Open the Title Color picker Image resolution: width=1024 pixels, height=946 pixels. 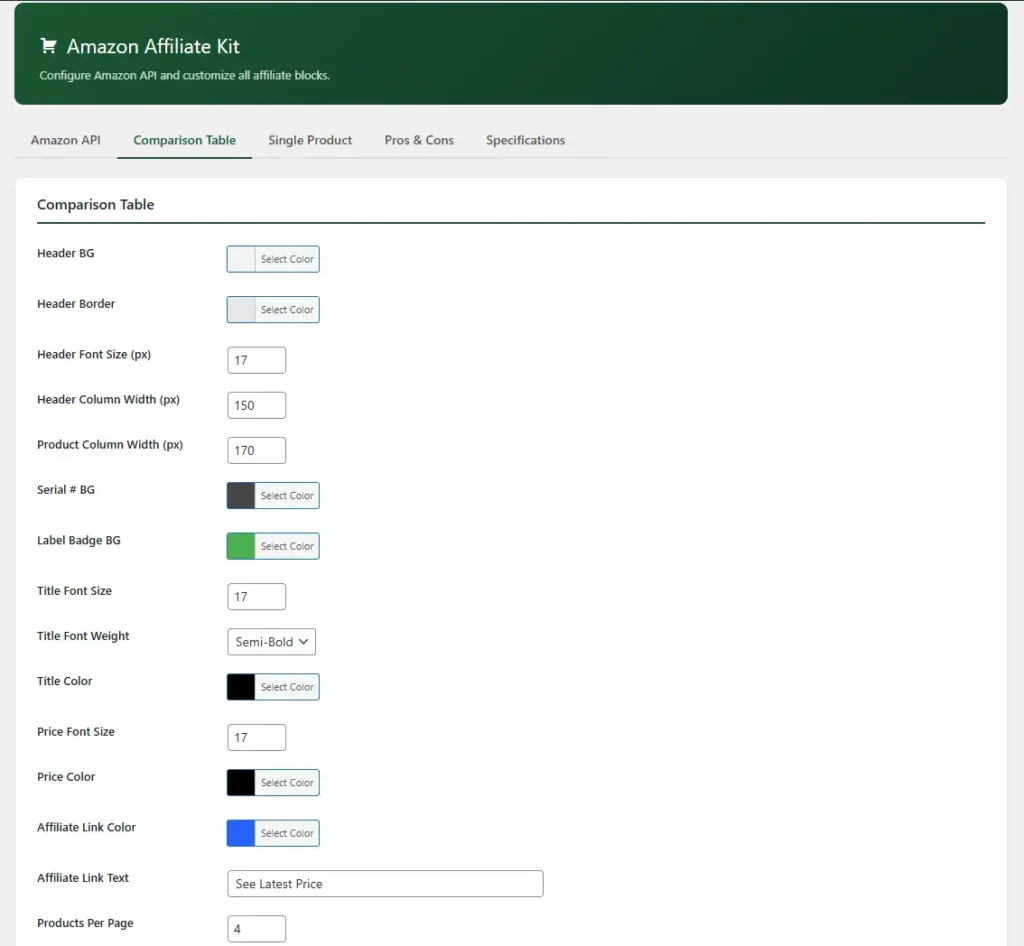pos(272,686)
